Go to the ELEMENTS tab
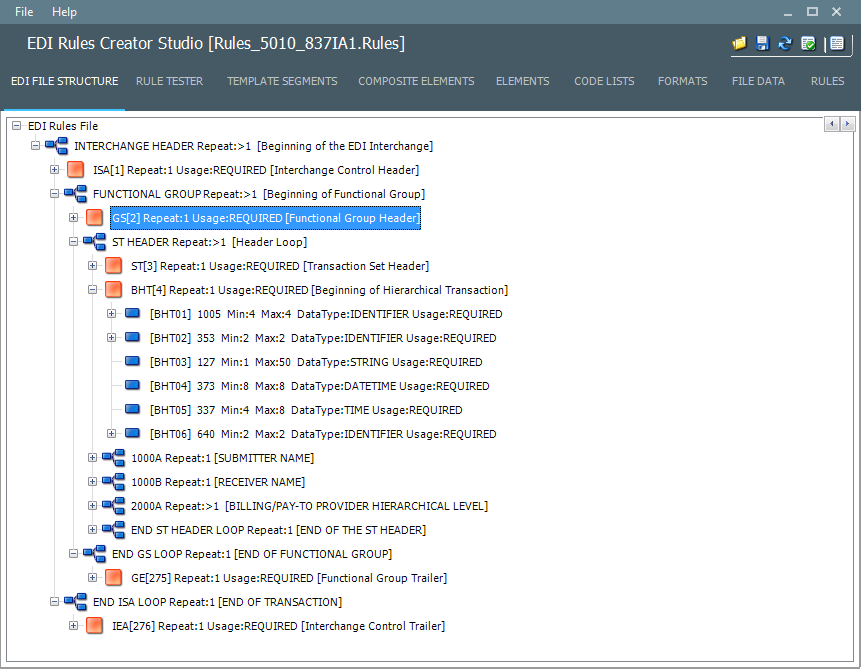861x669 pixels. click(523, 81)
